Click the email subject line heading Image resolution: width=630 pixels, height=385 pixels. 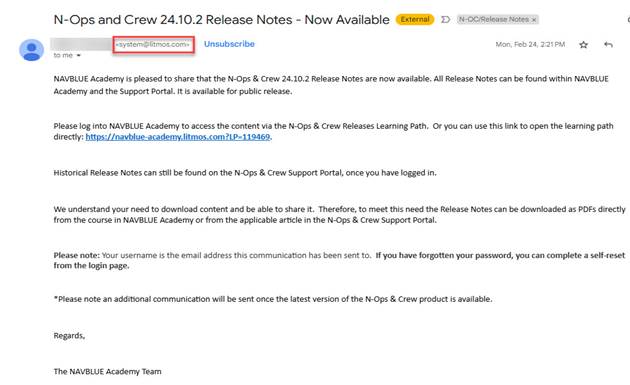point(221,19)
